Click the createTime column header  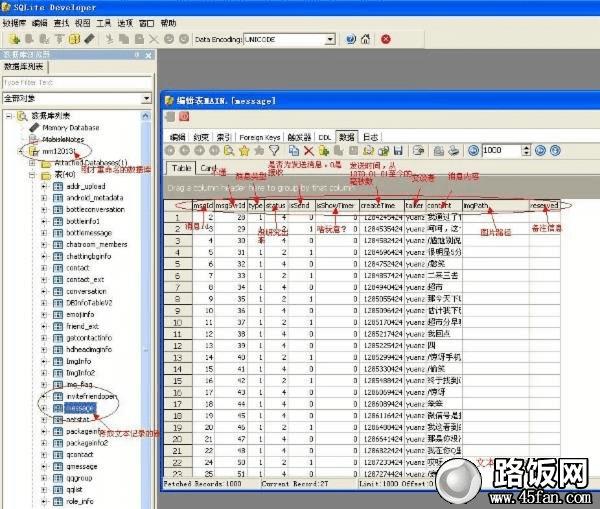382,206
